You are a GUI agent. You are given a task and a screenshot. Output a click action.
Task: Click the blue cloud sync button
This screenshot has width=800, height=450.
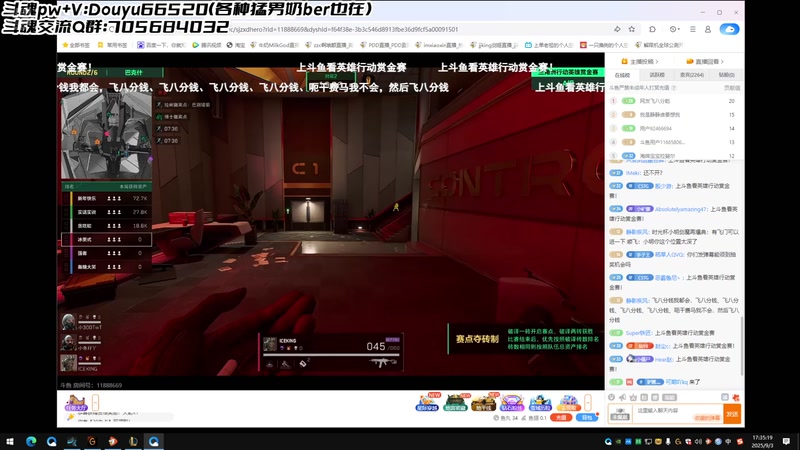click(730, 29)
